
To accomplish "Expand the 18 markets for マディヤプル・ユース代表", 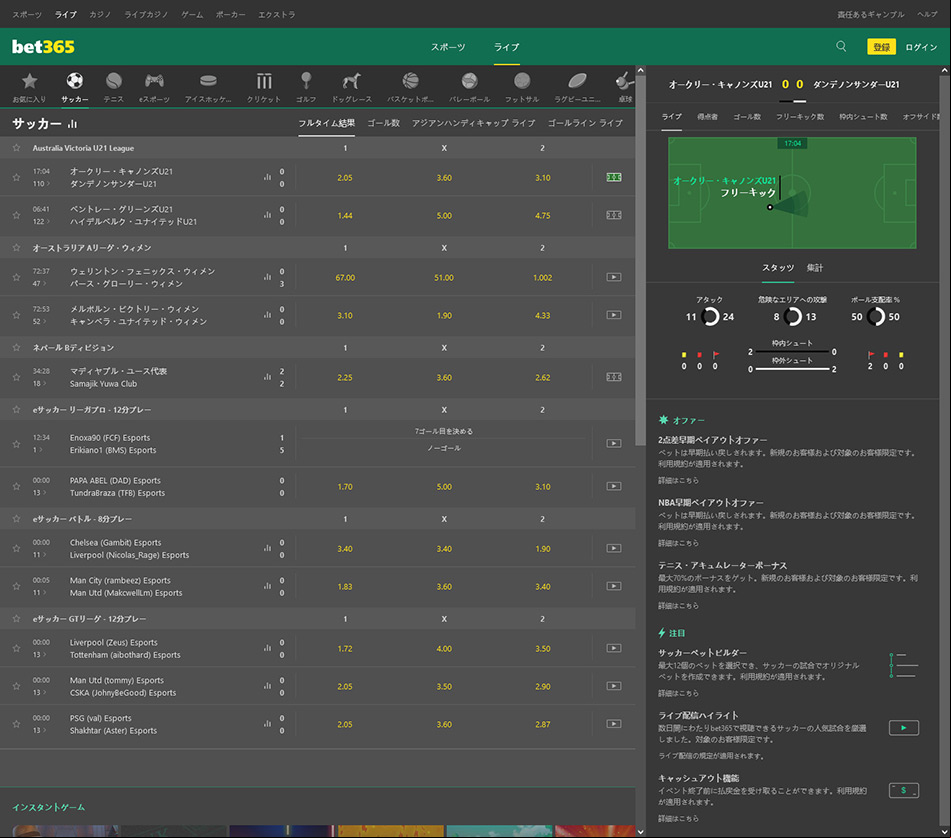I will pyautogui.click(x=40, y=383).
